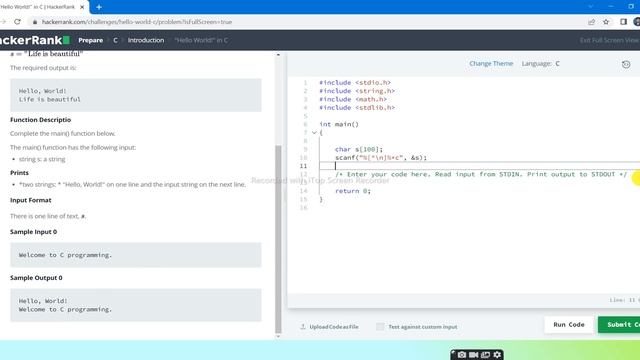Open the recorder picture-in-picture icon

485,355
